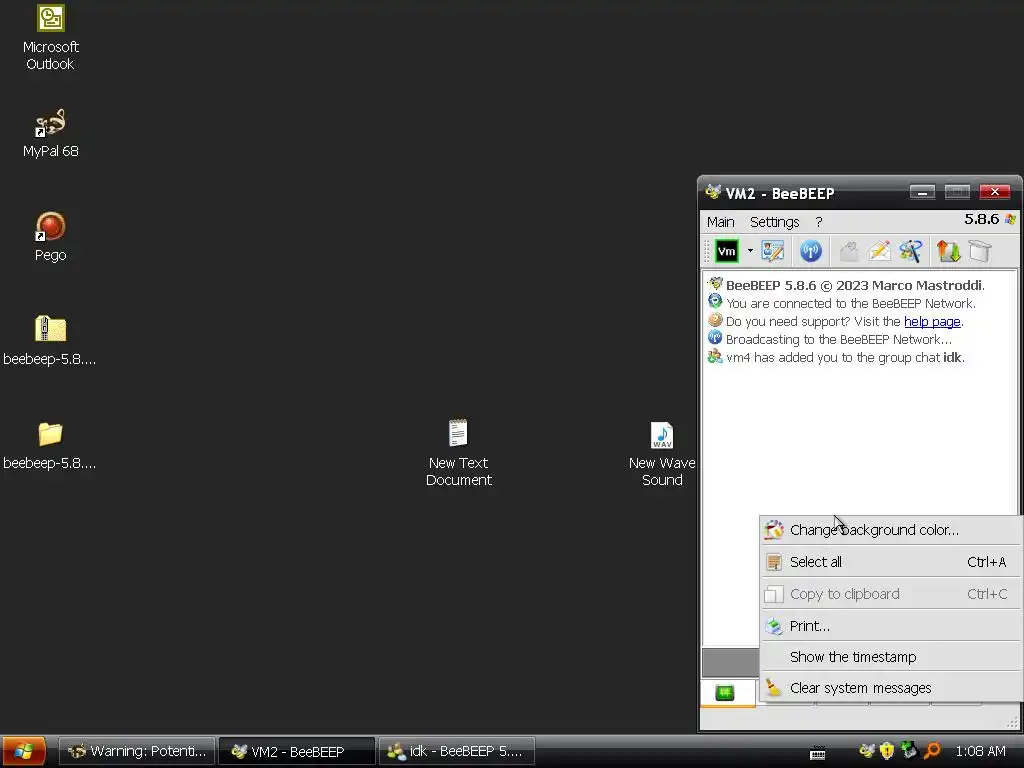
Task: Click 'Broadcasting to the BeeBEEP Network...' message
Action: point(839,339)
